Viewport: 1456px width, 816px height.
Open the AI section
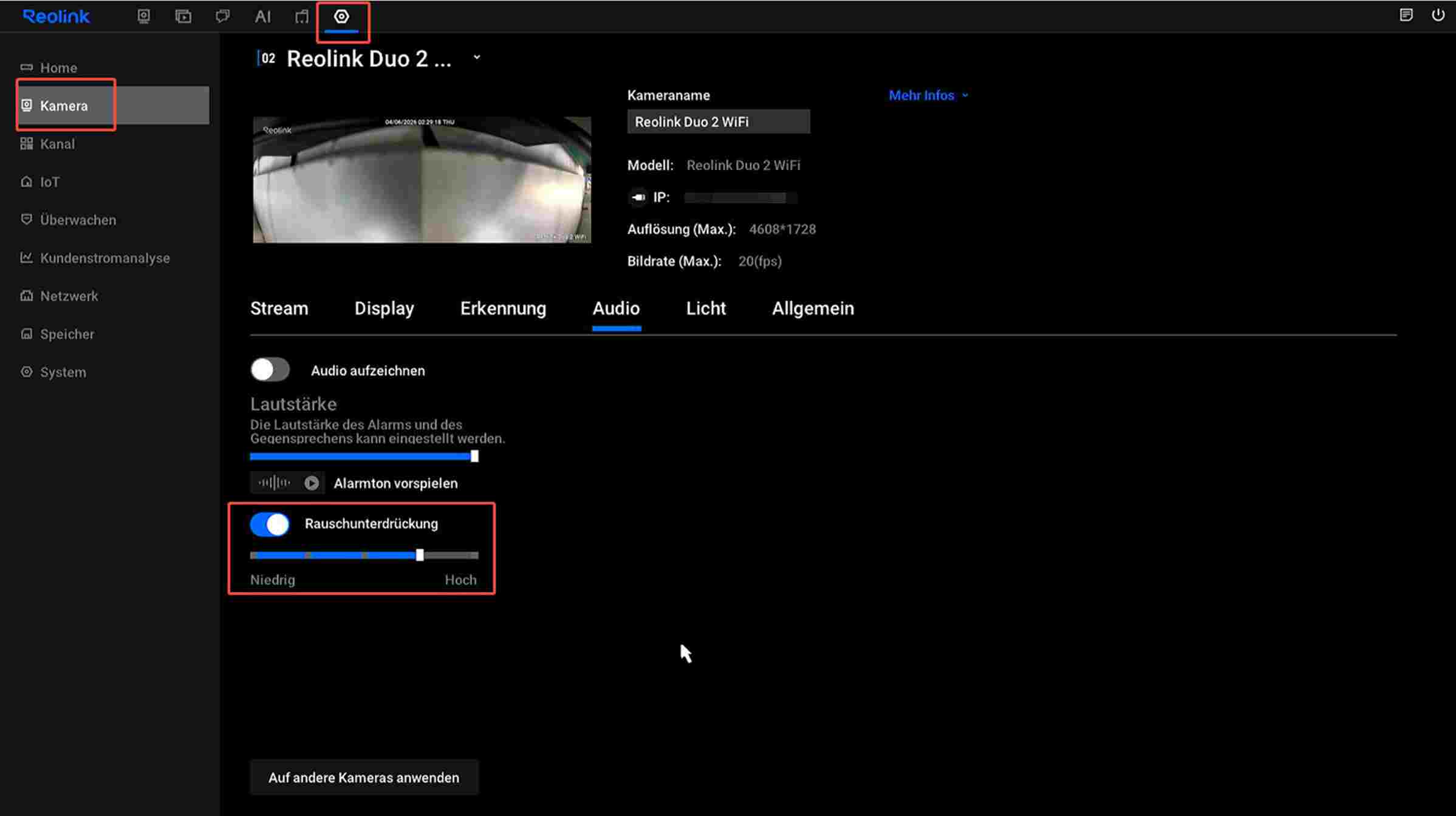[262, 16]
